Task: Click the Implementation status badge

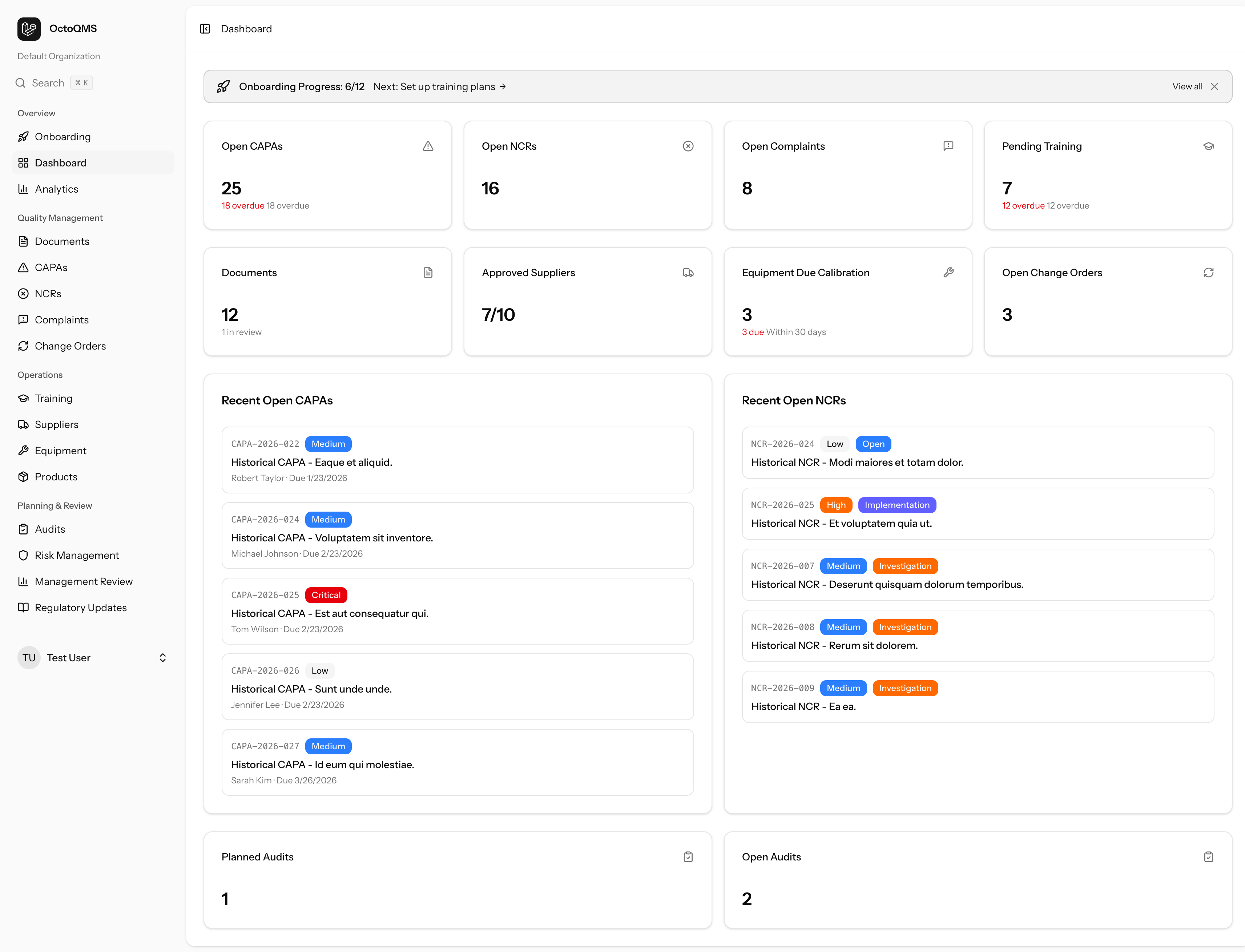Action: (x=897, y=505)
